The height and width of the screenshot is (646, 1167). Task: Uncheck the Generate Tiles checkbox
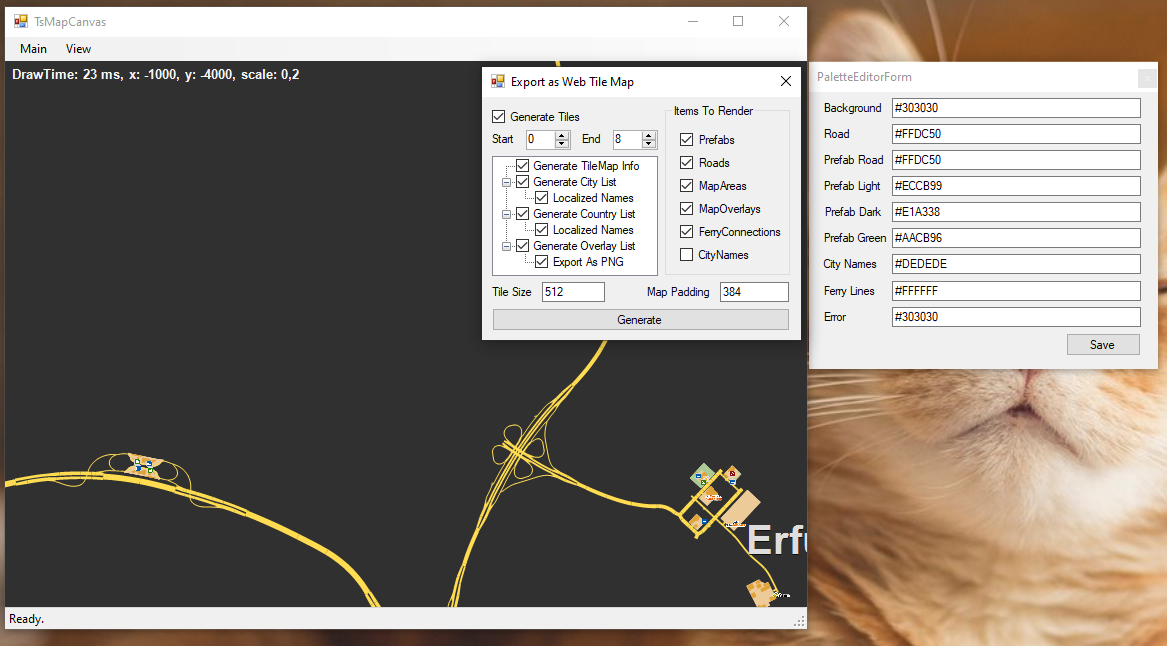(499, 117)
